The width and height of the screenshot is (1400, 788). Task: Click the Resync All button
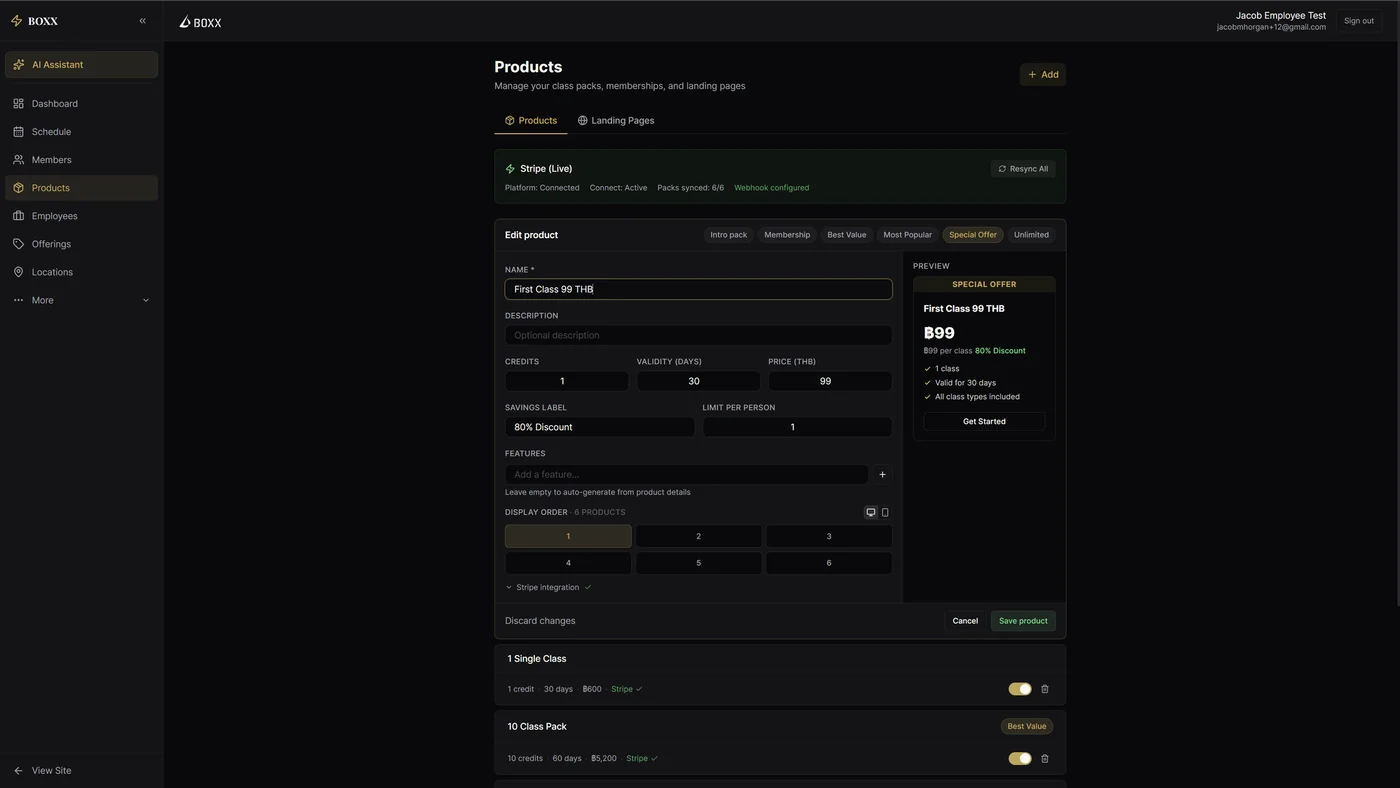1022,168
